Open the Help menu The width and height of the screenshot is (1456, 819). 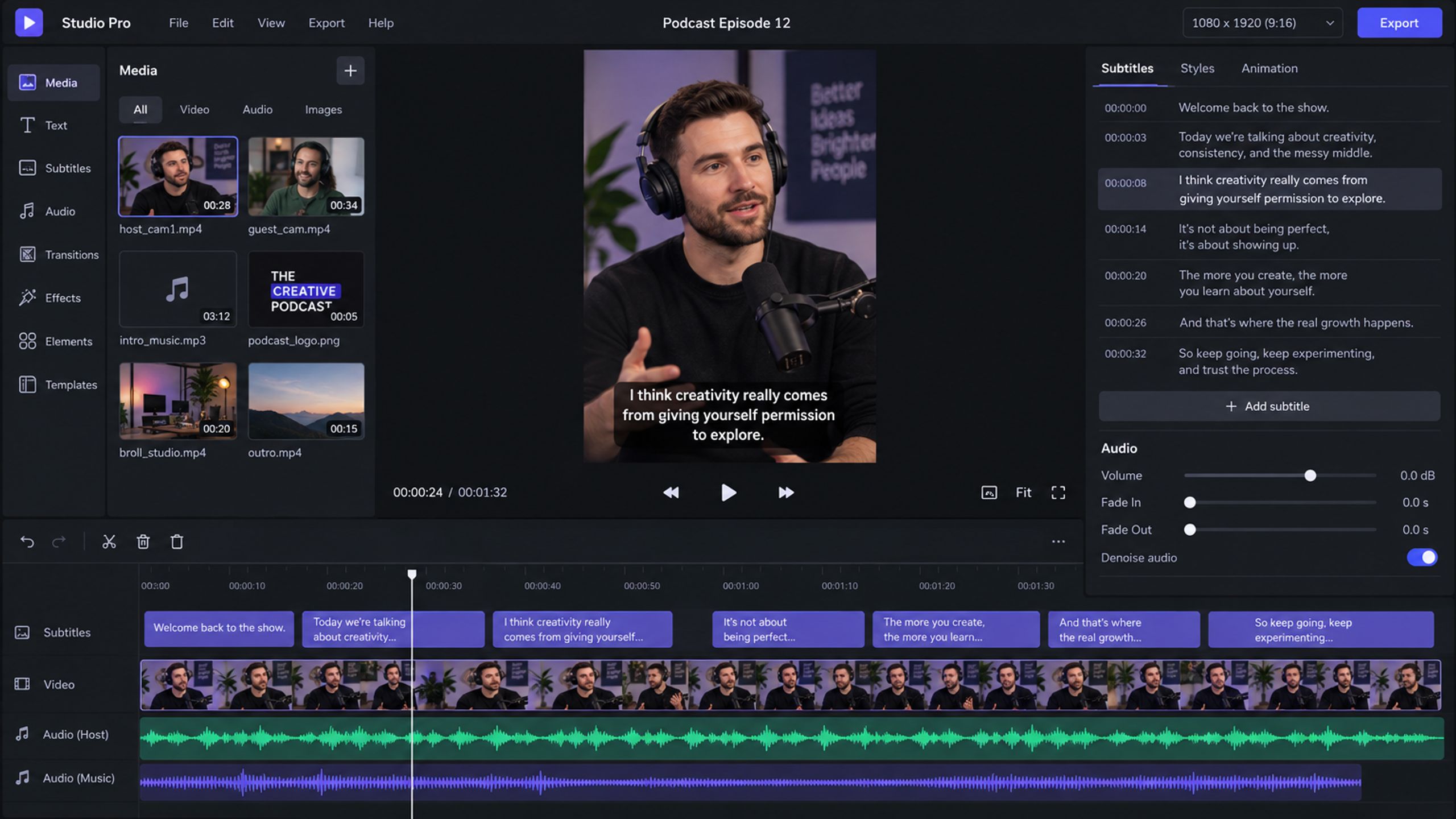[380, 23]
